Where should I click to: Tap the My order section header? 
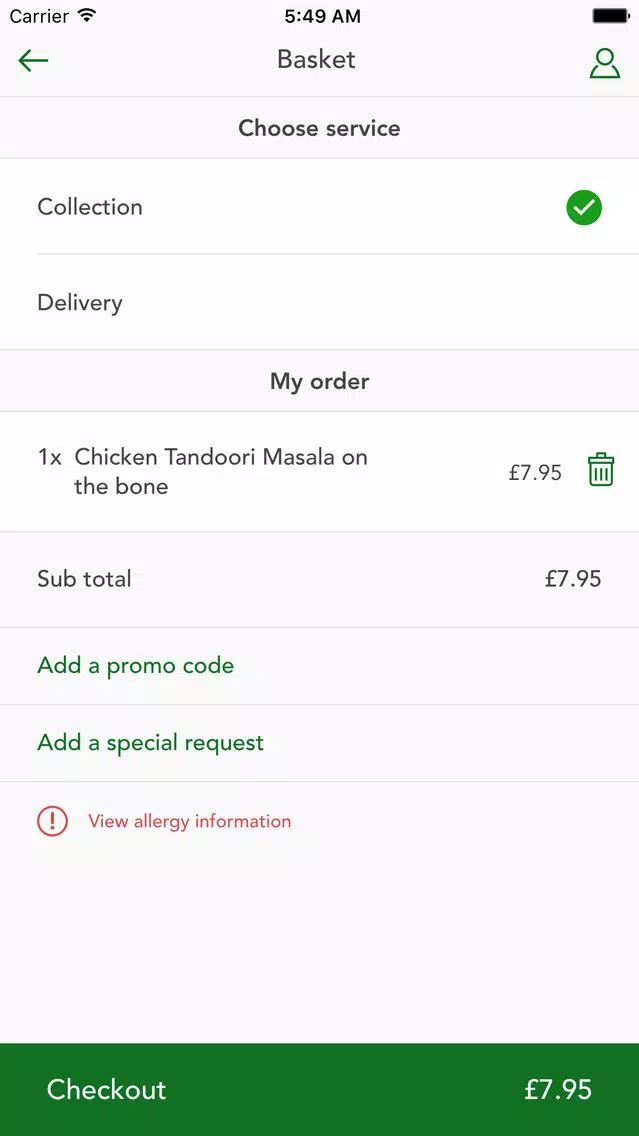click(x=320, y=381)
